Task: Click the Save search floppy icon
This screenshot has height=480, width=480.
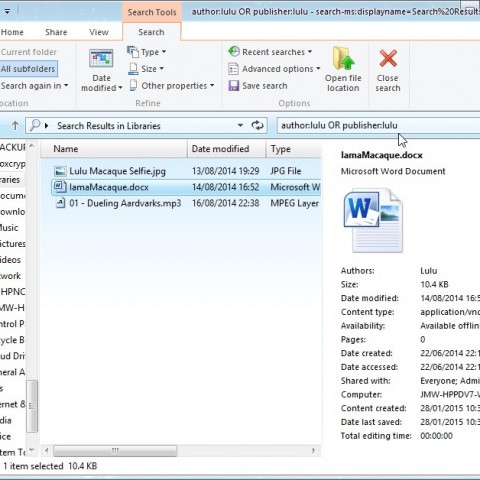Action: pyautogui.click(x=233, y=86)
